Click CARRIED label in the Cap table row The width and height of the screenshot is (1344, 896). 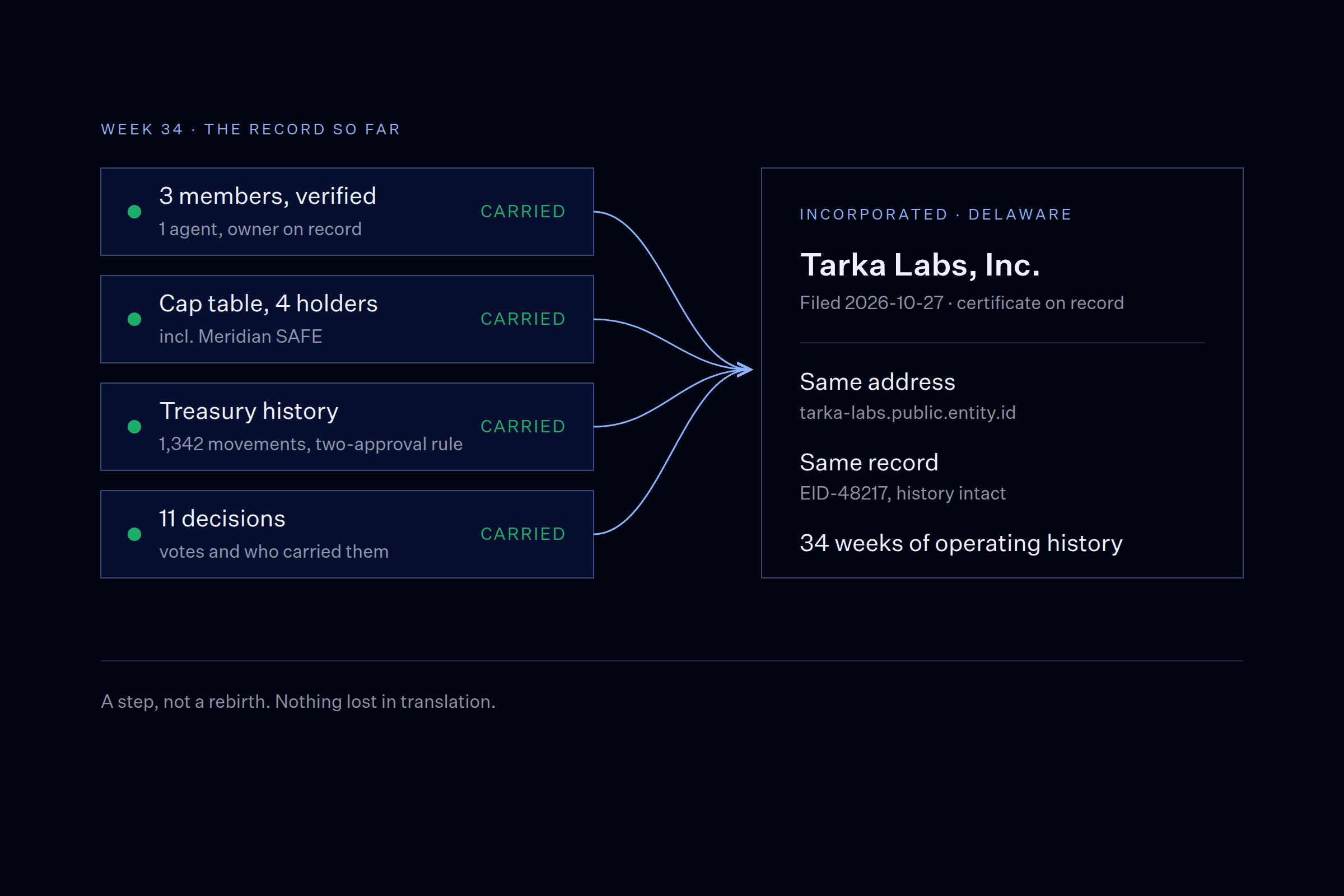pos(523,319)
